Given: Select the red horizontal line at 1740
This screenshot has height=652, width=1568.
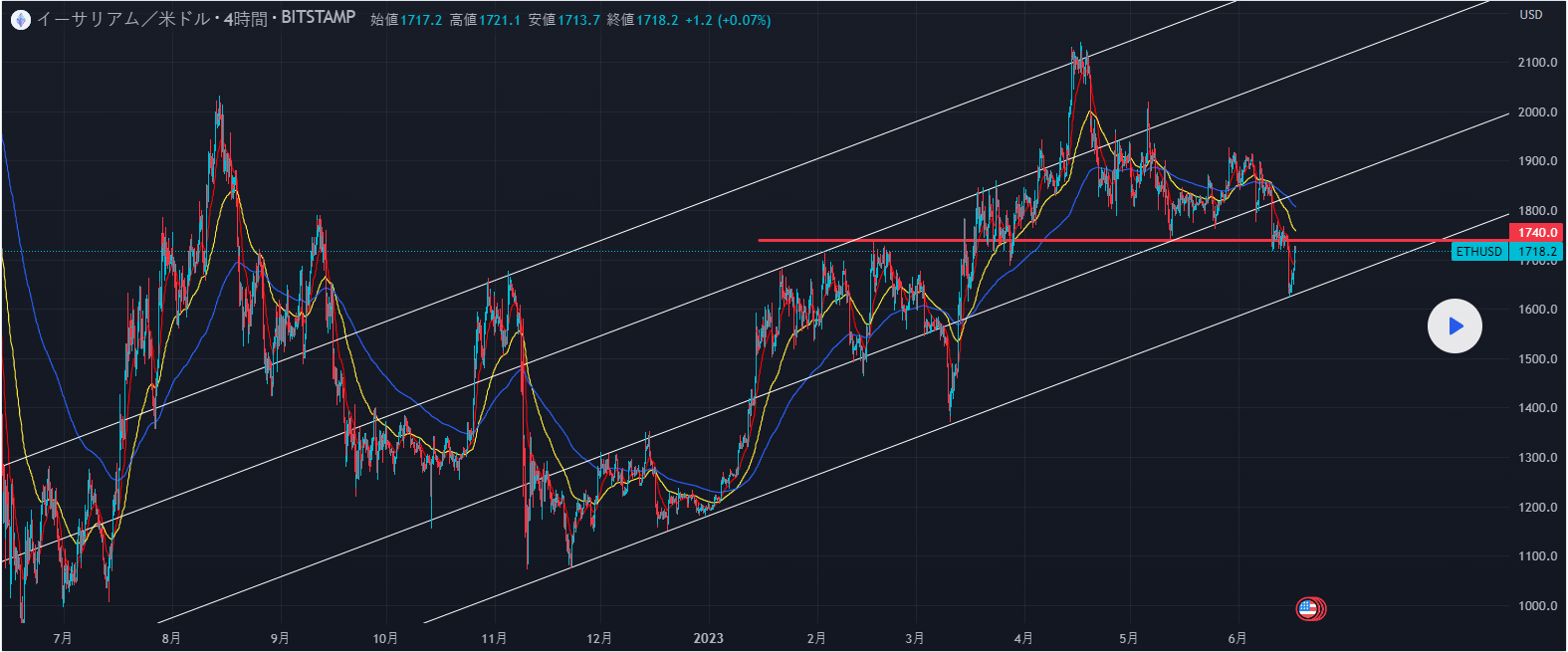Looking at the screenshot, I should coord(996,240).
